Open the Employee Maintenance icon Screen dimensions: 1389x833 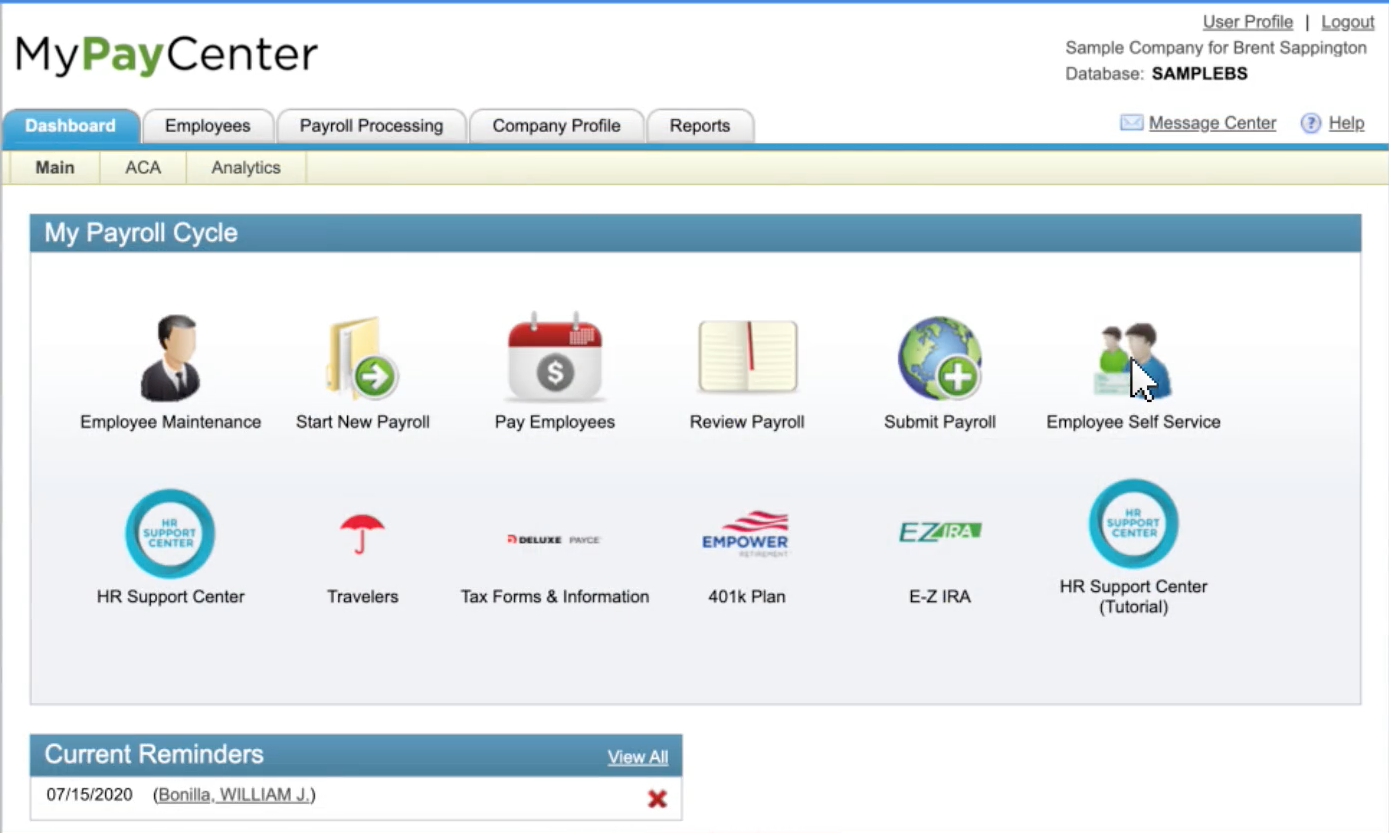[x=170, y=358]
